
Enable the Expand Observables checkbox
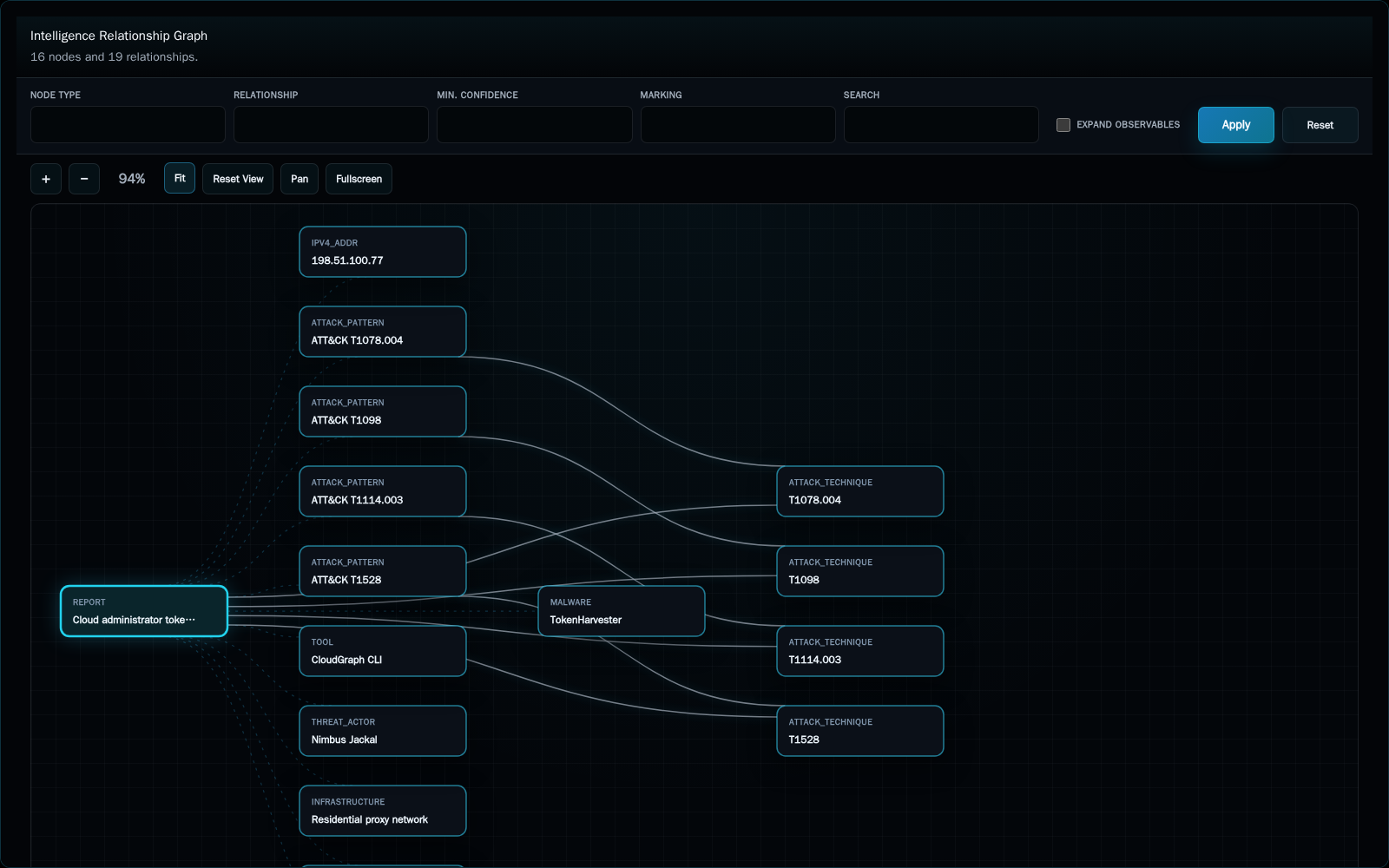coord(1063,125)
